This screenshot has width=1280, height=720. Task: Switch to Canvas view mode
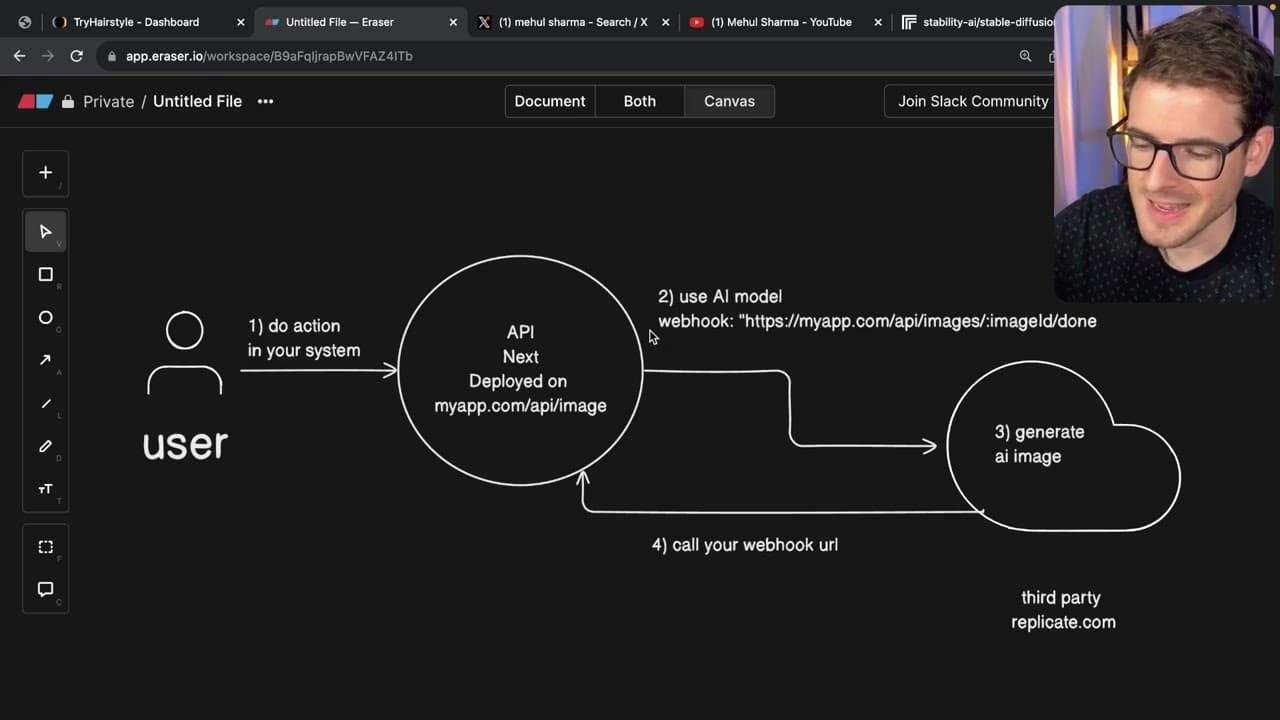(x=729, y=101)
